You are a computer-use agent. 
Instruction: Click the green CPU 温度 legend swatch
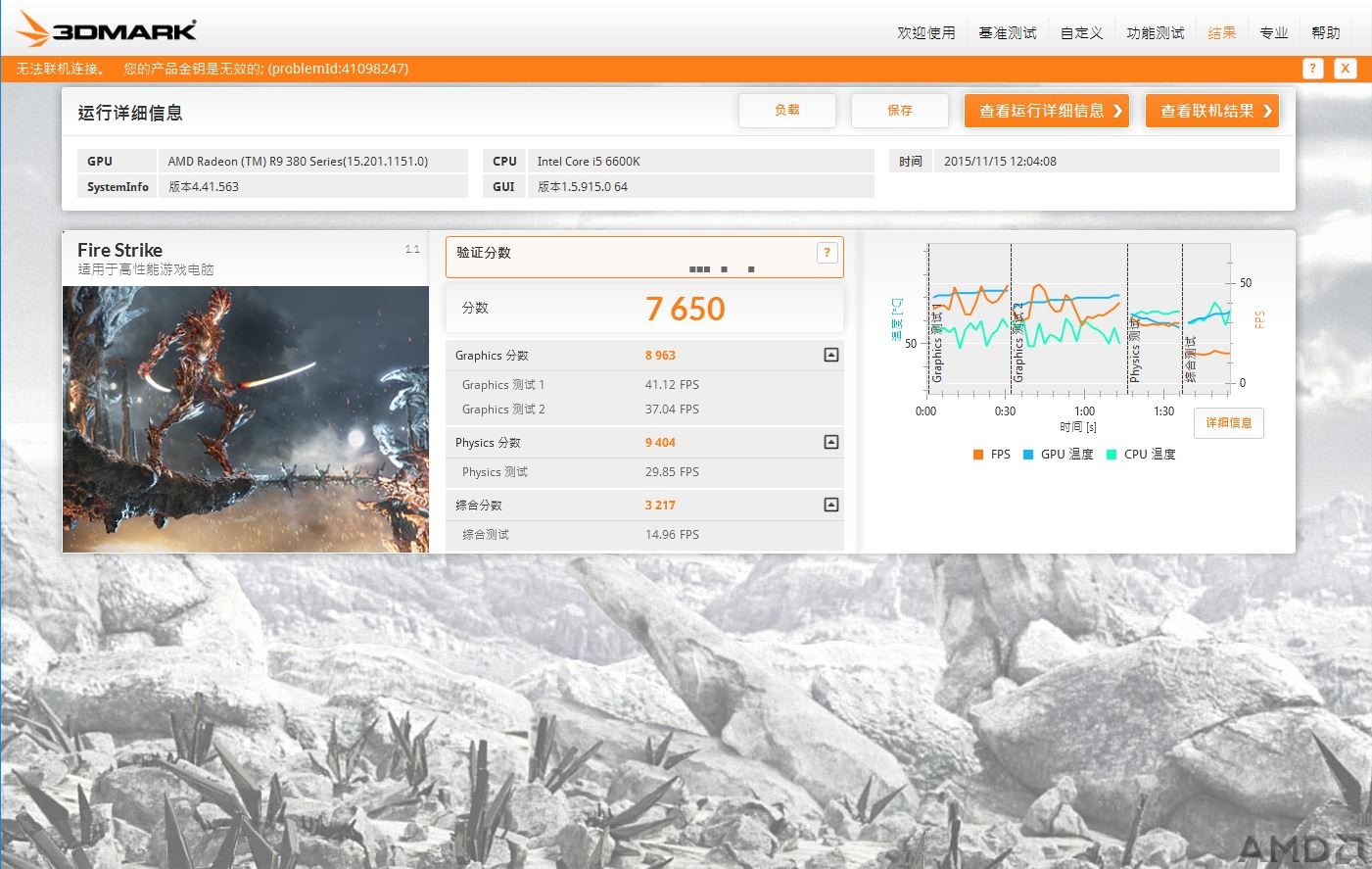point(1112,455)
